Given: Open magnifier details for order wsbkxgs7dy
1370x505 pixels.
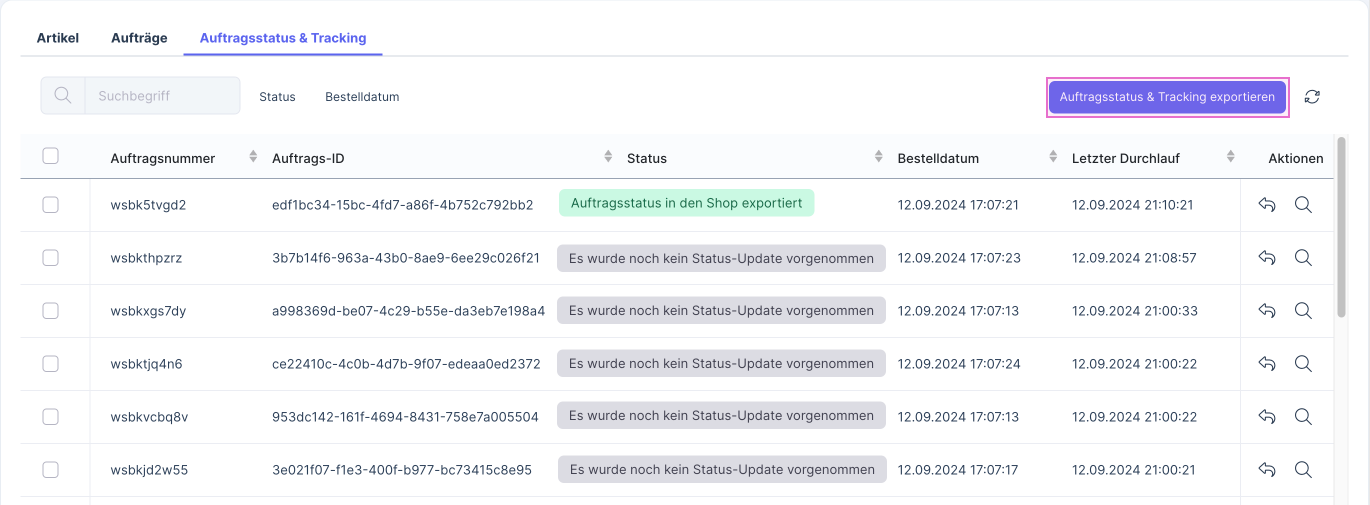Looking at the screenshot, I should click(1303, 311).
